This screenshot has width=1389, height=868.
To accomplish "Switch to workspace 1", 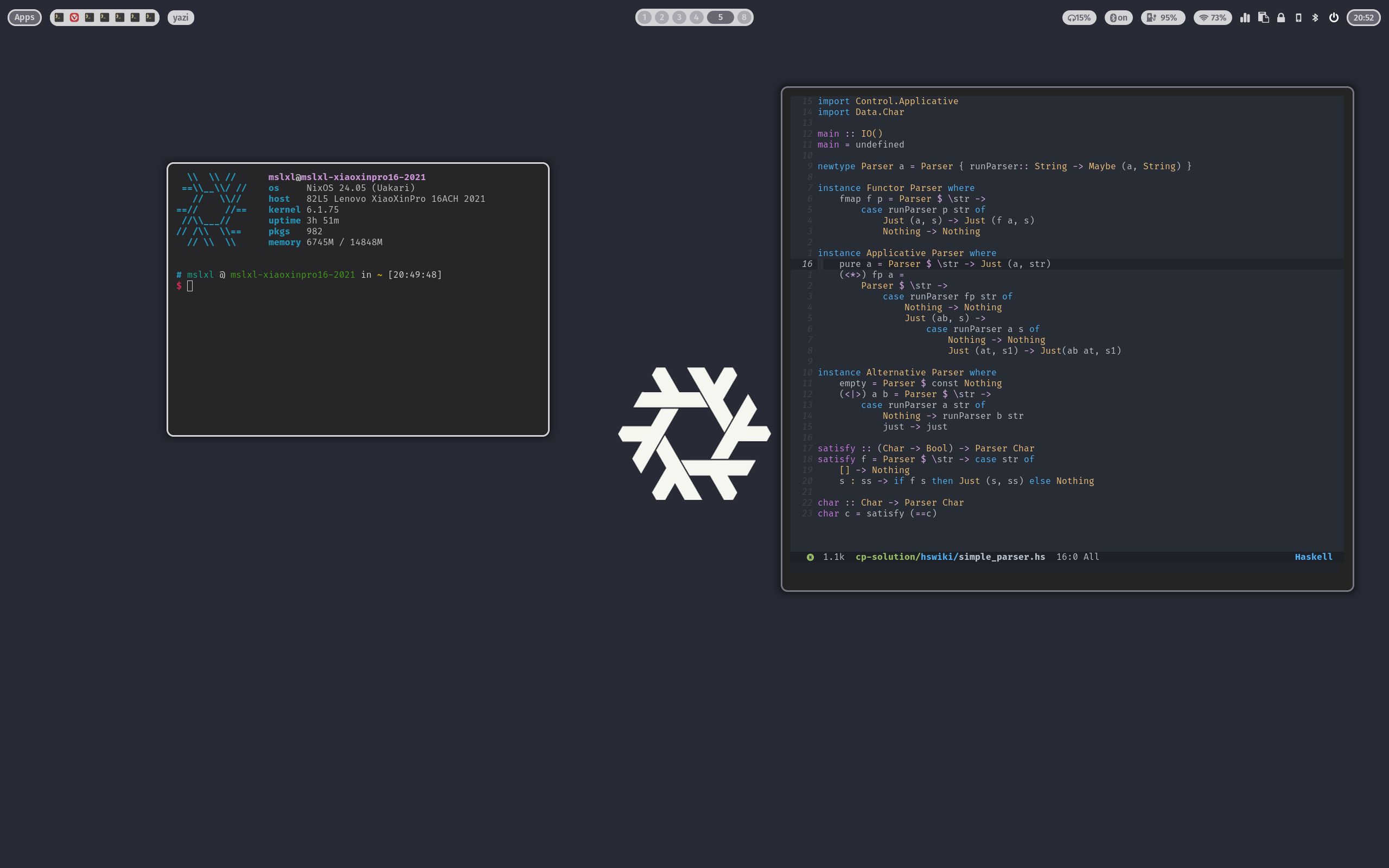I will [645, 17].
